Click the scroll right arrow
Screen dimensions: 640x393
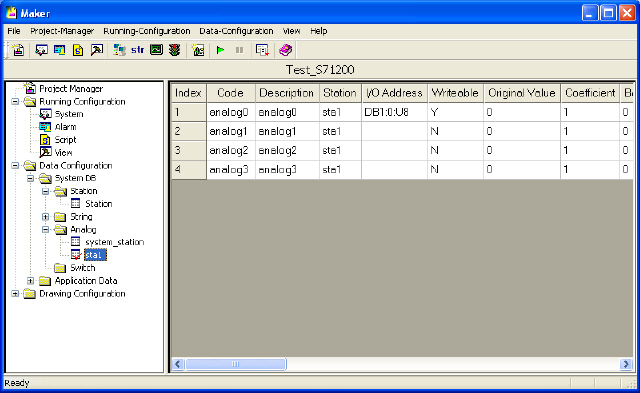[626, 364]
